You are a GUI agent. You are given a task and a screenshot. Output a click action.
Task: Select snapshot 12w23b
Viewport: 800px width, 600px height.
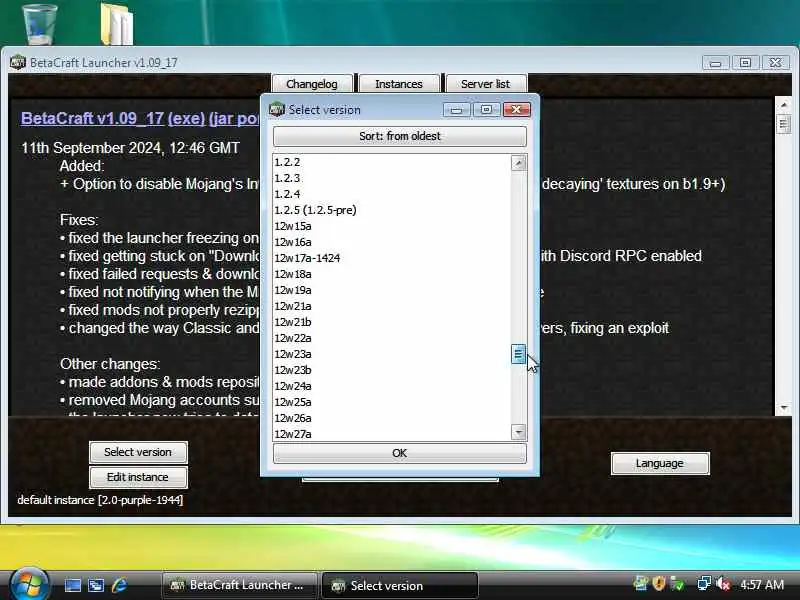[392, 370]
